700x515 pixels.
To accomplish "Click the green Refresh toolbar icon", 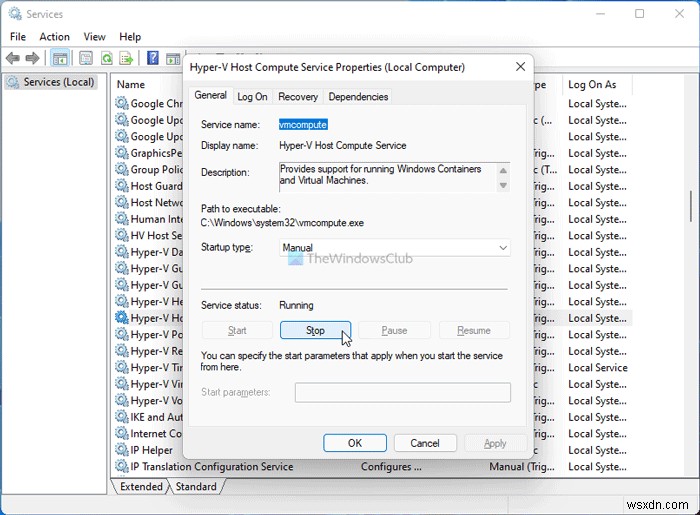I will coord(107,58).
